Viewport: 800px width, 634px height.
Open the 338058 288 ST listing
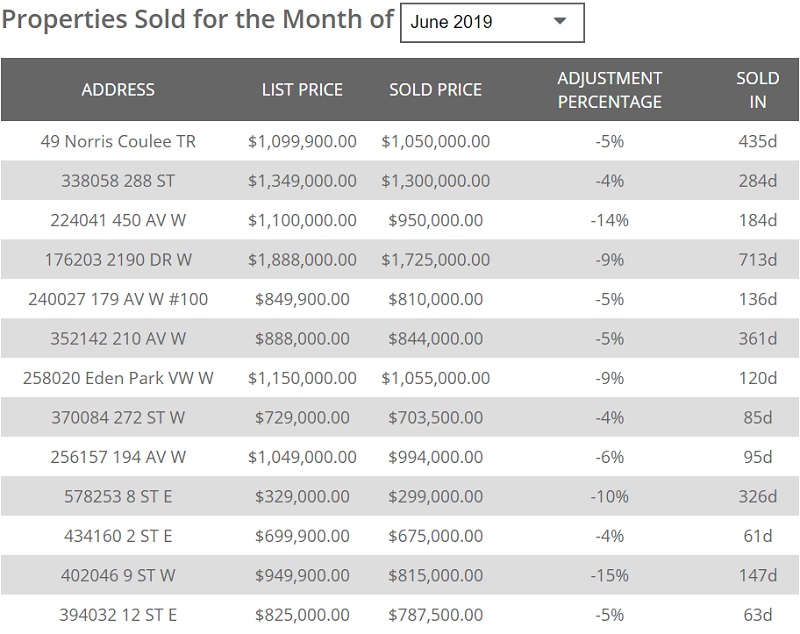(118, 181)
